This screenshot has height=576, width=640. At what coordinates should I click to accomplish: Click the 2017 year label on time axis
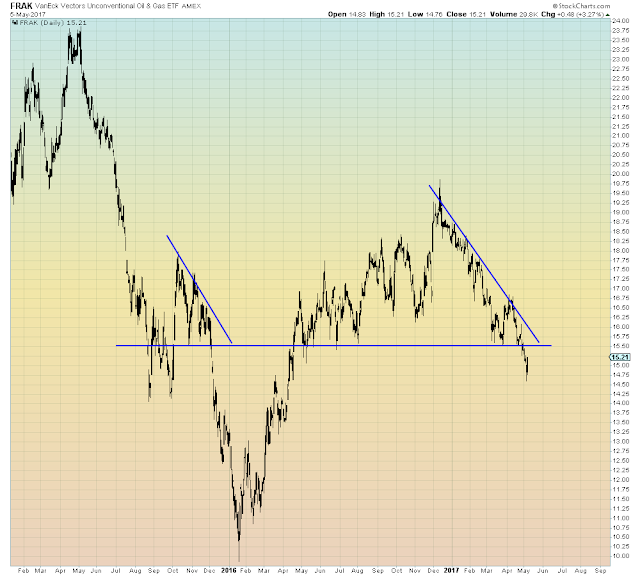pyautogui.click(x=451, y=571)
